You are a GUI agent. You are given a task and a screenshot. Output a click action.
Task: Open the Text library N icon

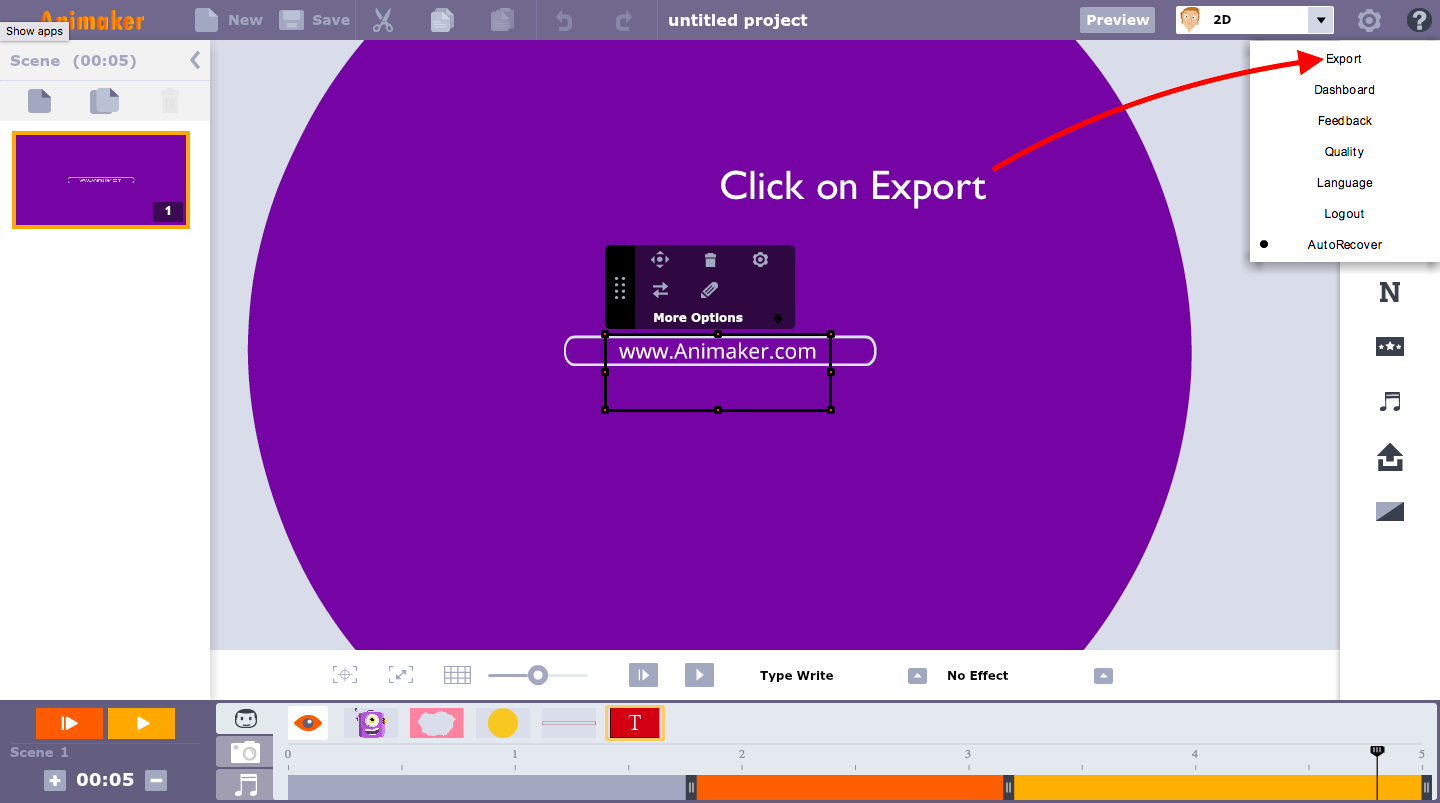point(1390,293)
